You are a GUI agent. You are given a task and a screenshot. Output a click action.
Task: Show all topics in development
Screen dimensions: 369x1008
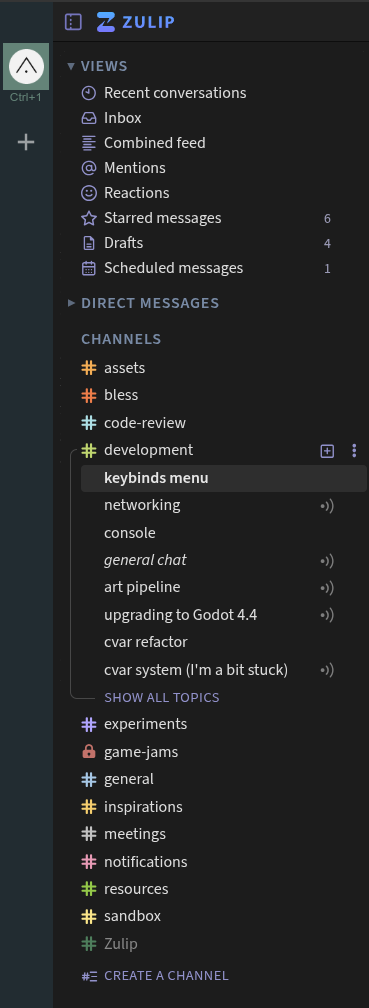[x=161, y=698]
